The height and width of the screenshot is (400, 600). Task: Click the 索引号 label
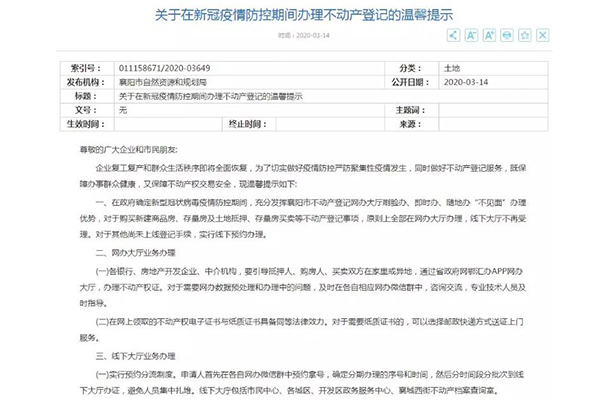point(86,68)
